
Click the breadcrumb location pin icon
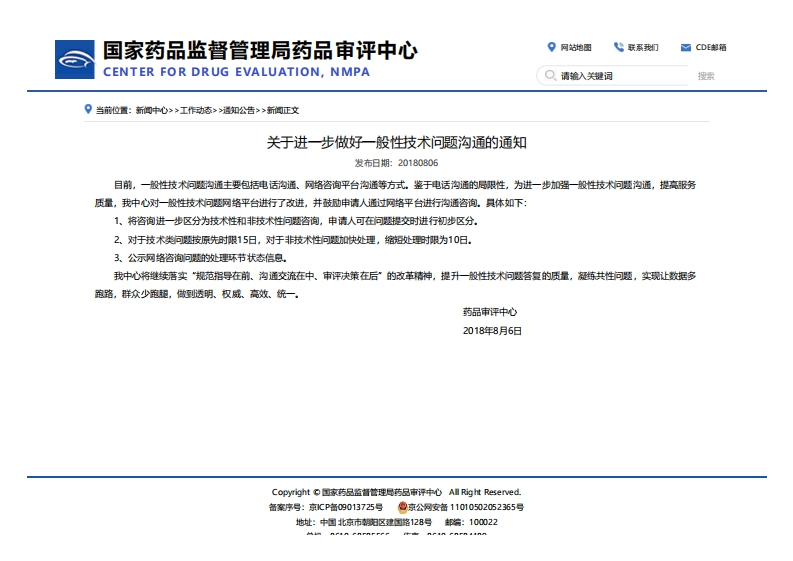point(88,109)
